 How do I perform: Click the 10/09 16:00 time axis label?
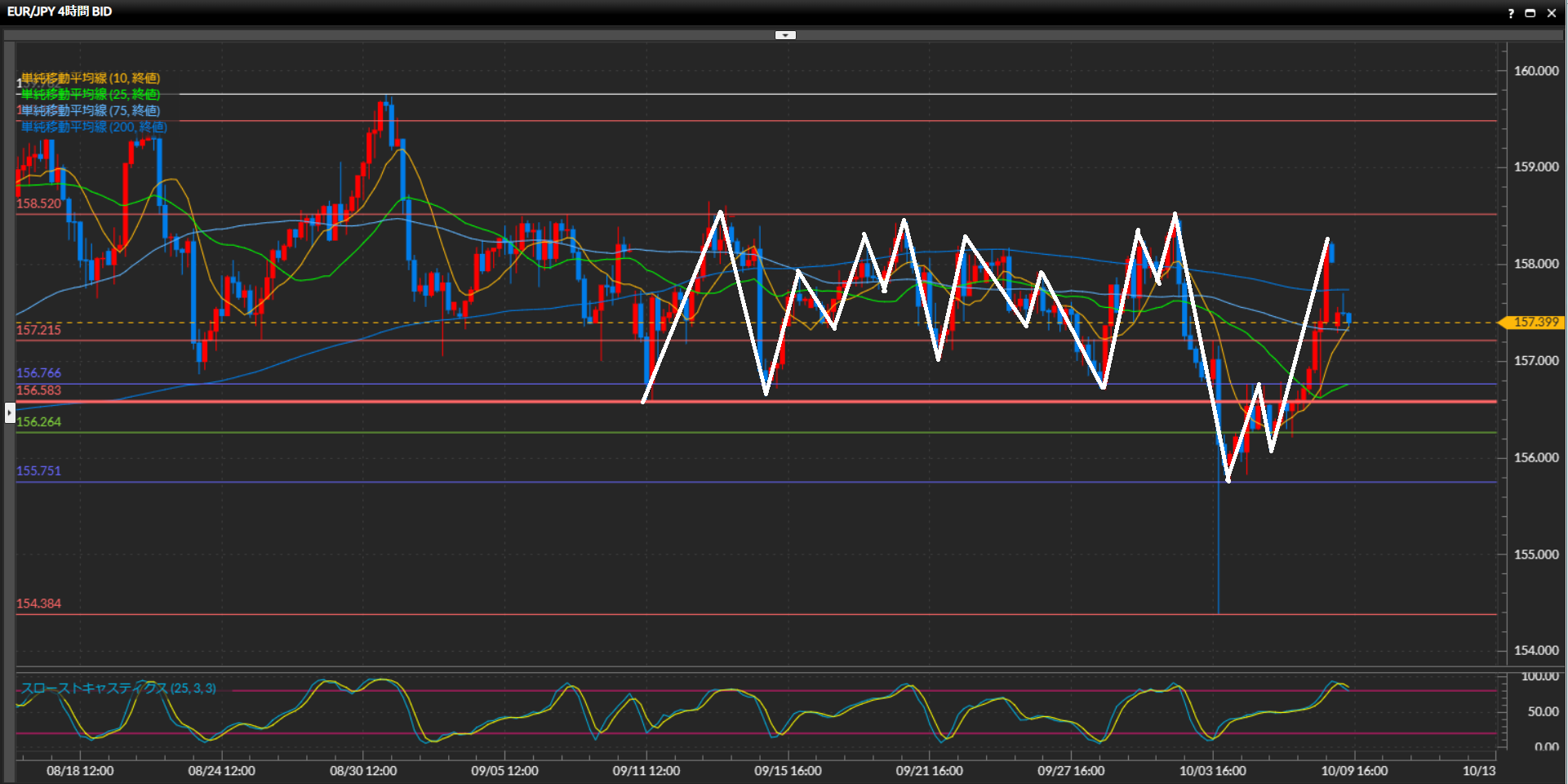pos(1354,771)
